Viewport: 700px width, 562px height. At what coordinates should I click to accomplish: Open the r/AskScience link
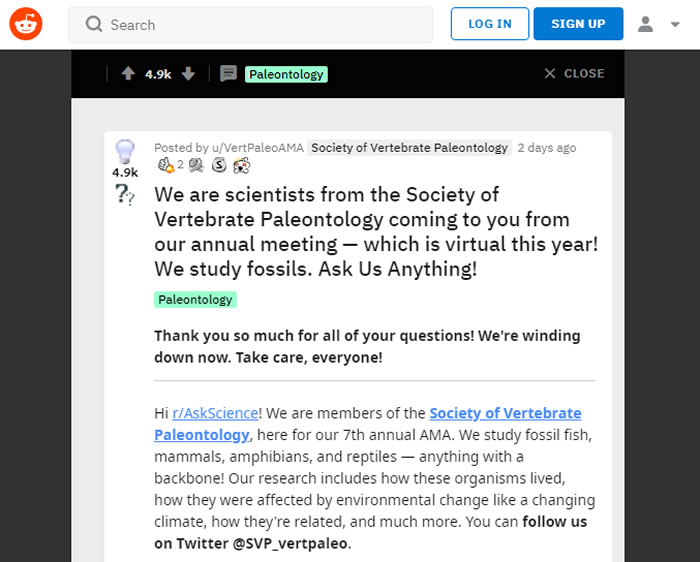tap(216, 413)
